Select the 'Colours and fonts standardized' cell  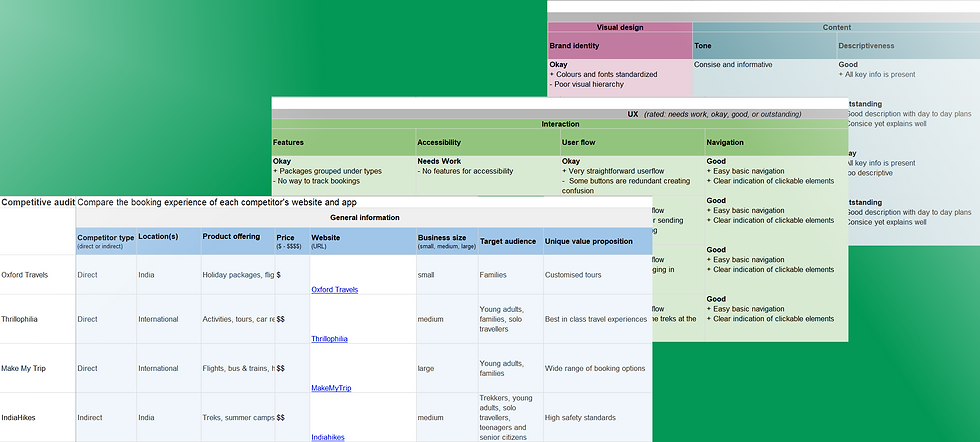(620, 78)
